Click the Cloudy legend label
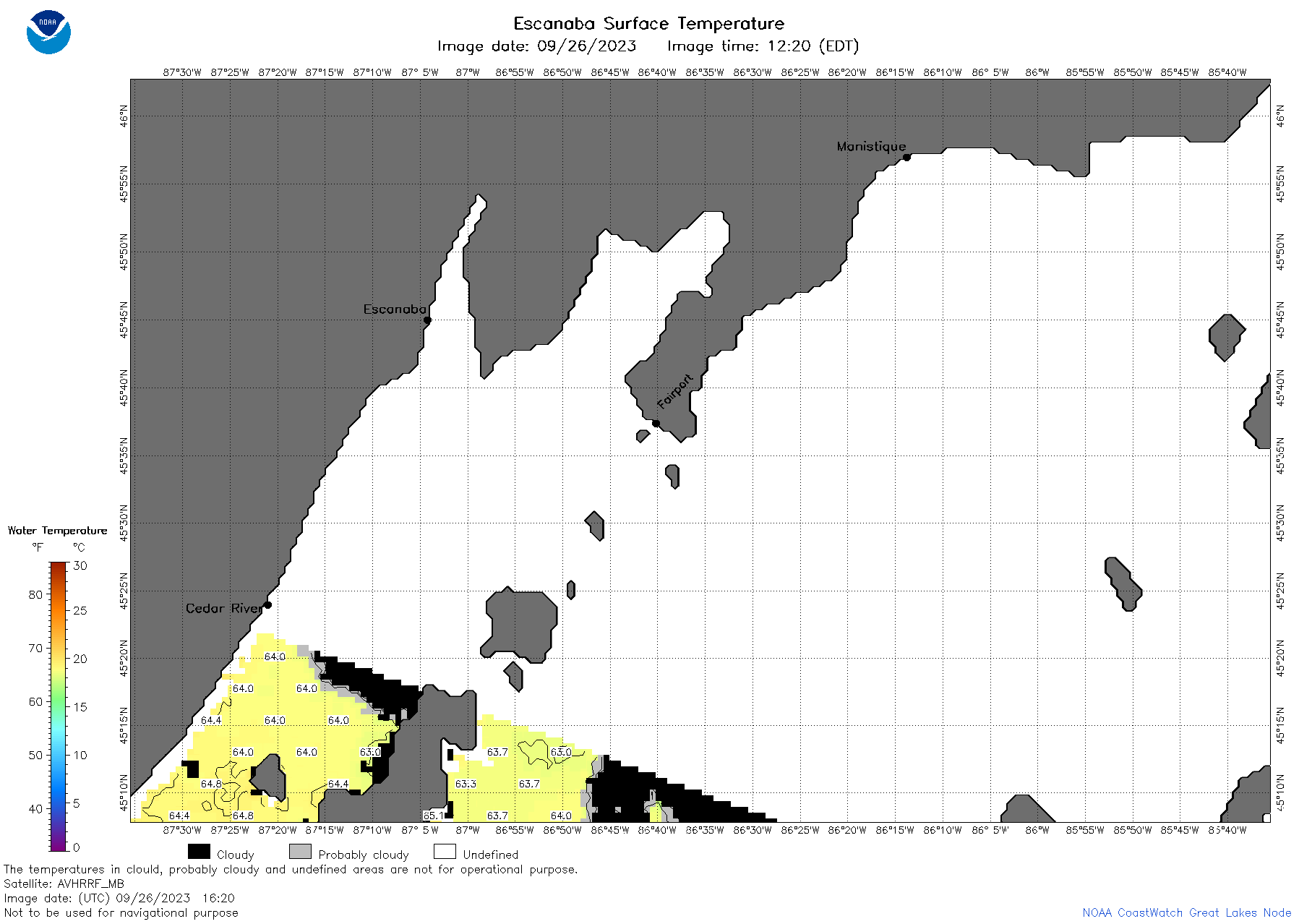This screenshot has height=924, width=1299. [235, 855]
